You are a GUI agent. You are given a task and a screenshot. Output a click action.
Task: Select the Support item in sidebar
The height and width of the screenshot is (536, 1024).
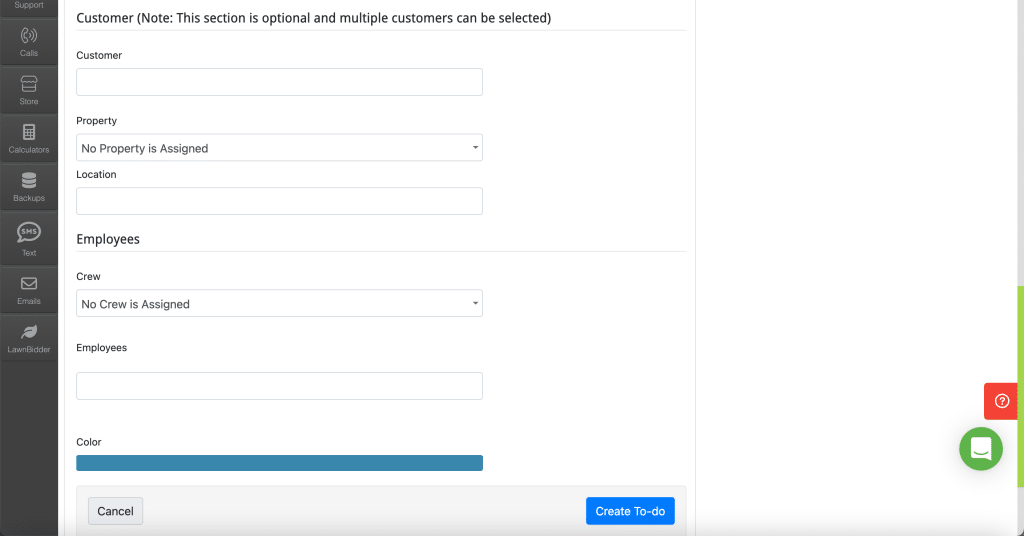(x=29, y=7)
